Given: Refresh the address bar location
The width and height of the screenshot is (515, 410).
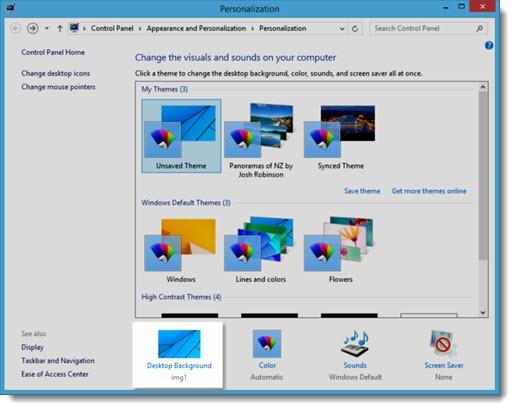Looking at the screenshot, I should tap(355, 29).
